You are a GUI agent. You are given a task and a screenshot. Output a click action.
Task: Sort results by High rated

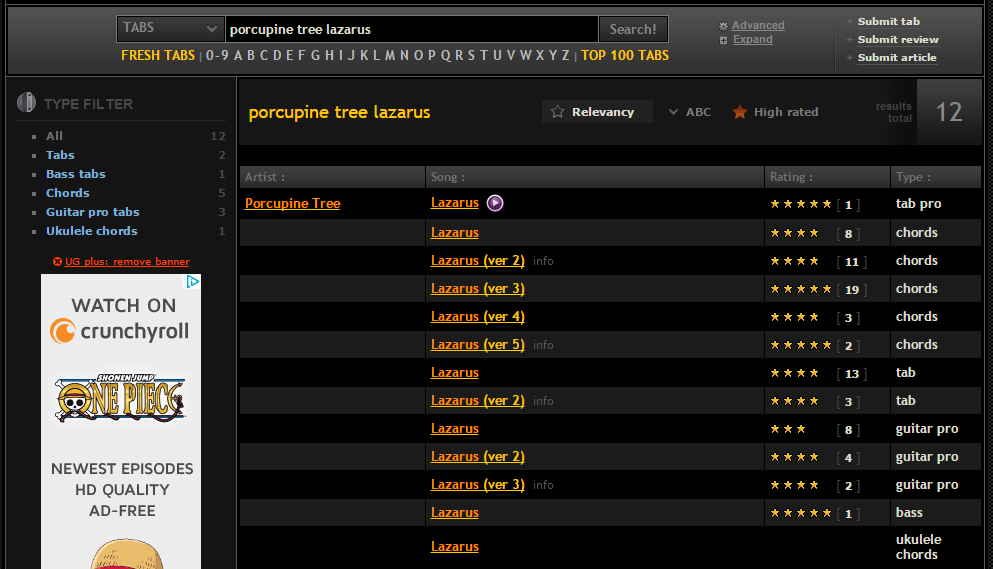click(786, 112)
